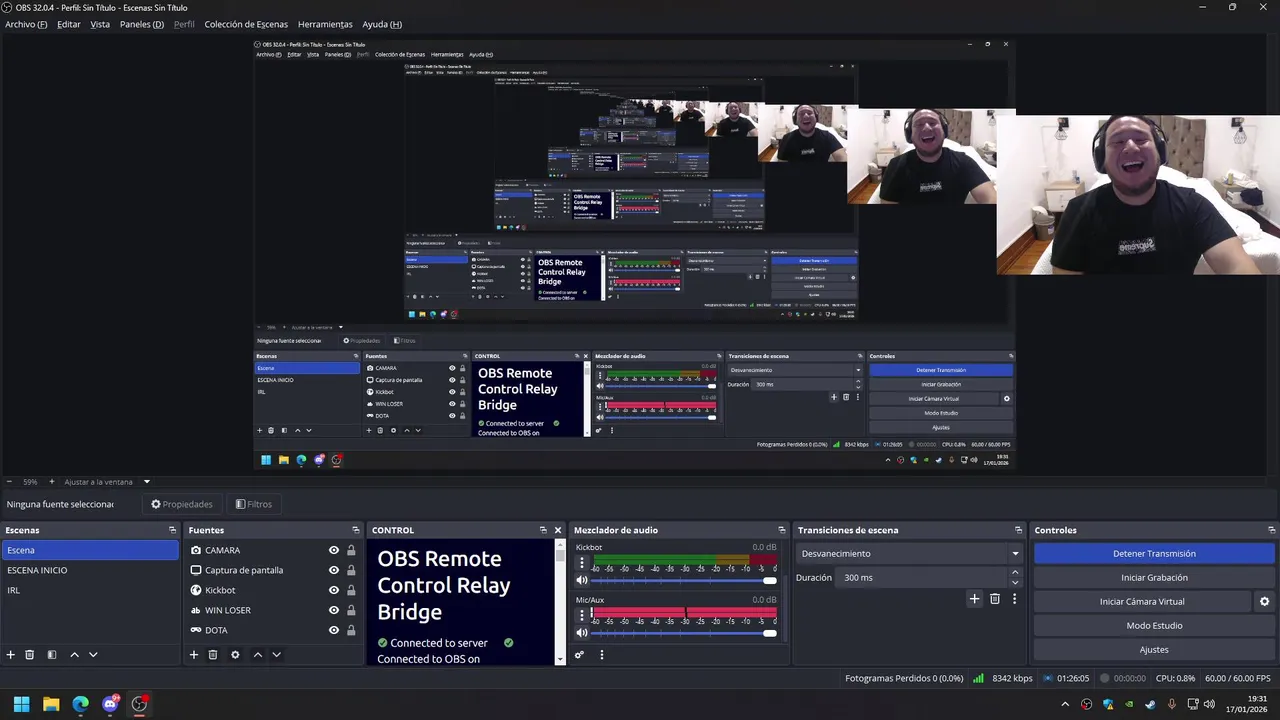Delete selected scene with trash icon
1280x720 pixels.
pyautogui.click(x=30, y=655)
